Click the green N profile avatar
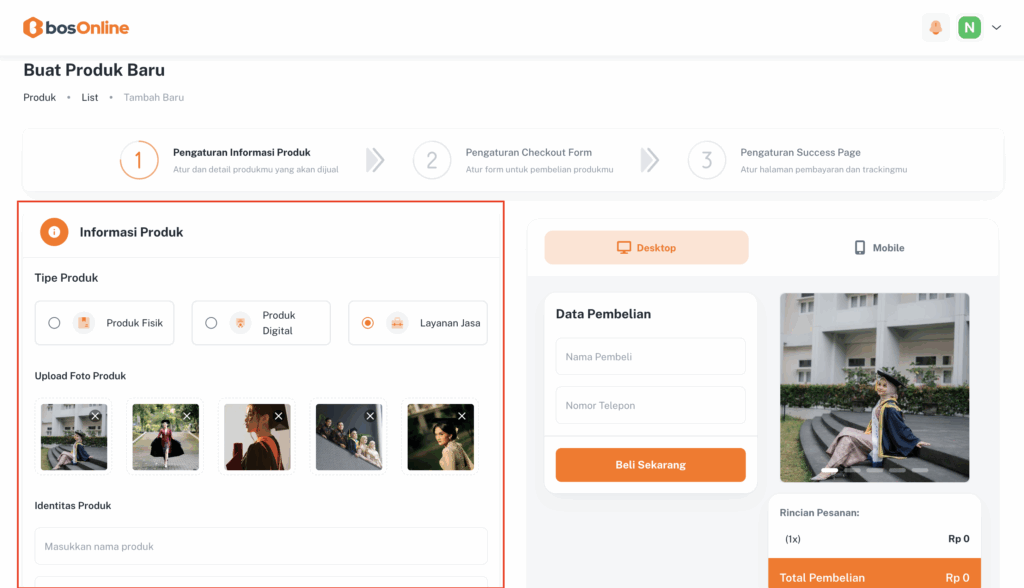This screenshot has height=588, width=1024. point(969,28)
